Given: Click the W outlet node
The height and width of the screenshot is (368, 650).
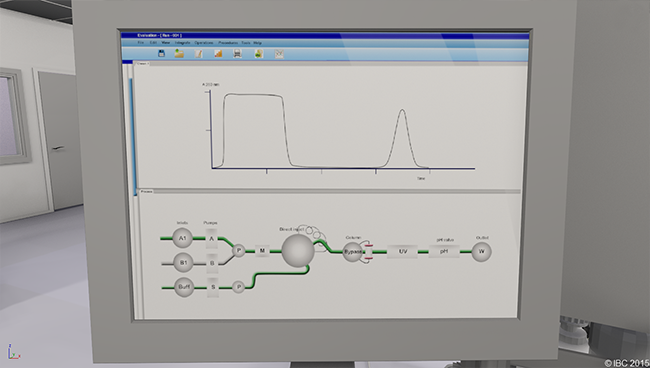Looking at the screenshot, I should coord(481,252).
